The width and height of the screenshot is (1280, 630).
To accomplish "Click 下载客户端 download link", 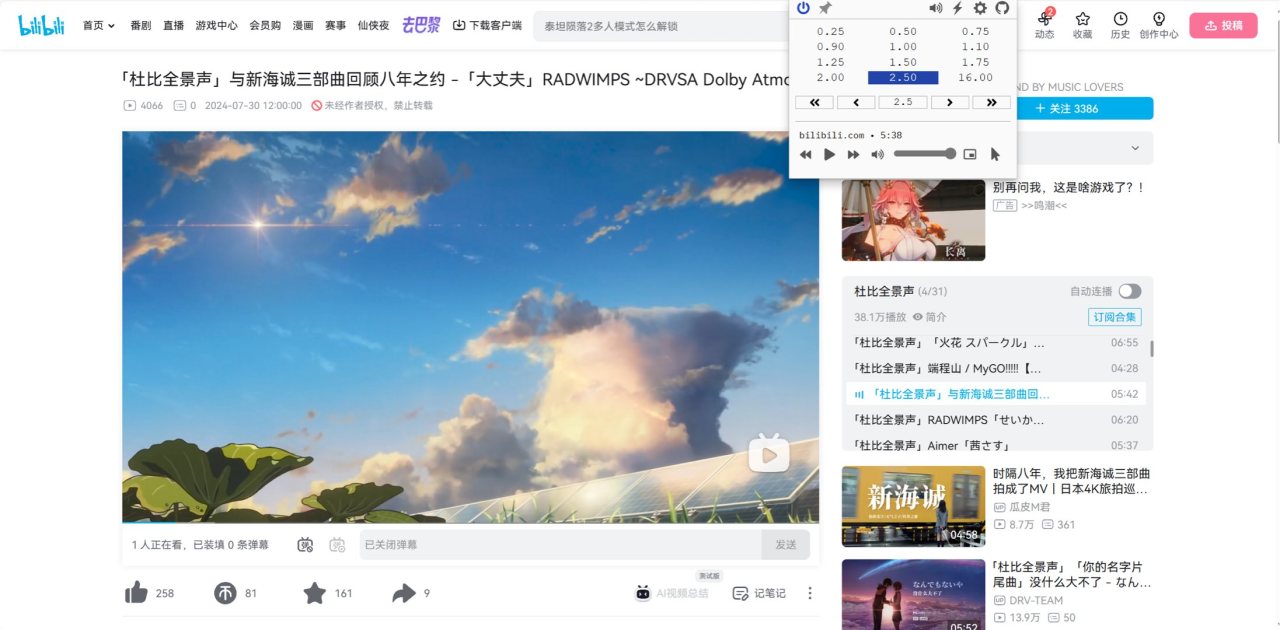I will [x=487, y=25].
